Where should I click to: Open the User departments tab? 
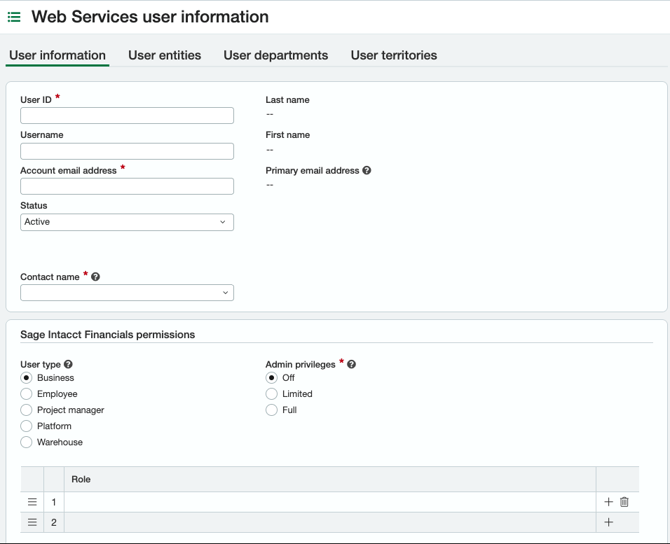[x=275, y=55]
